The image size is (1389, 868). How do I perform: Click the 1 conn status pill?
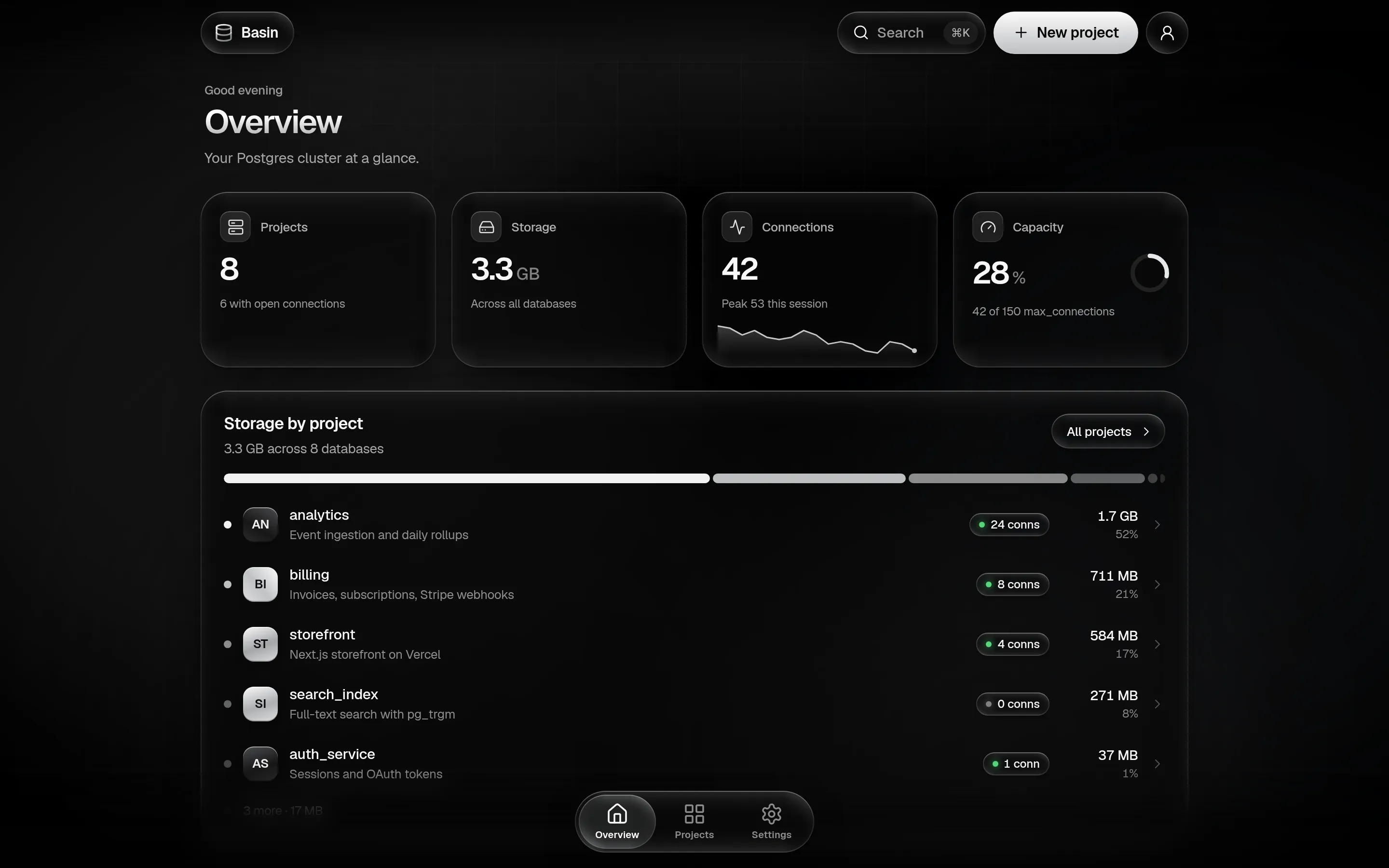[x=1016, y=763]
